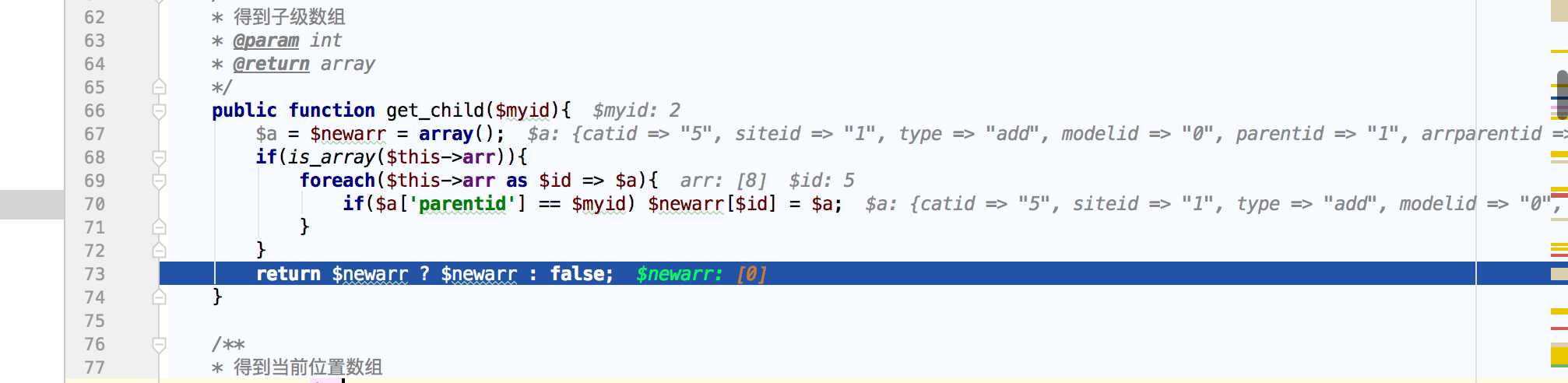This screenshot has height=383, width=1568.
Task: Click the editor's vertical scrollbar thumb
Action: [1562, 94]
